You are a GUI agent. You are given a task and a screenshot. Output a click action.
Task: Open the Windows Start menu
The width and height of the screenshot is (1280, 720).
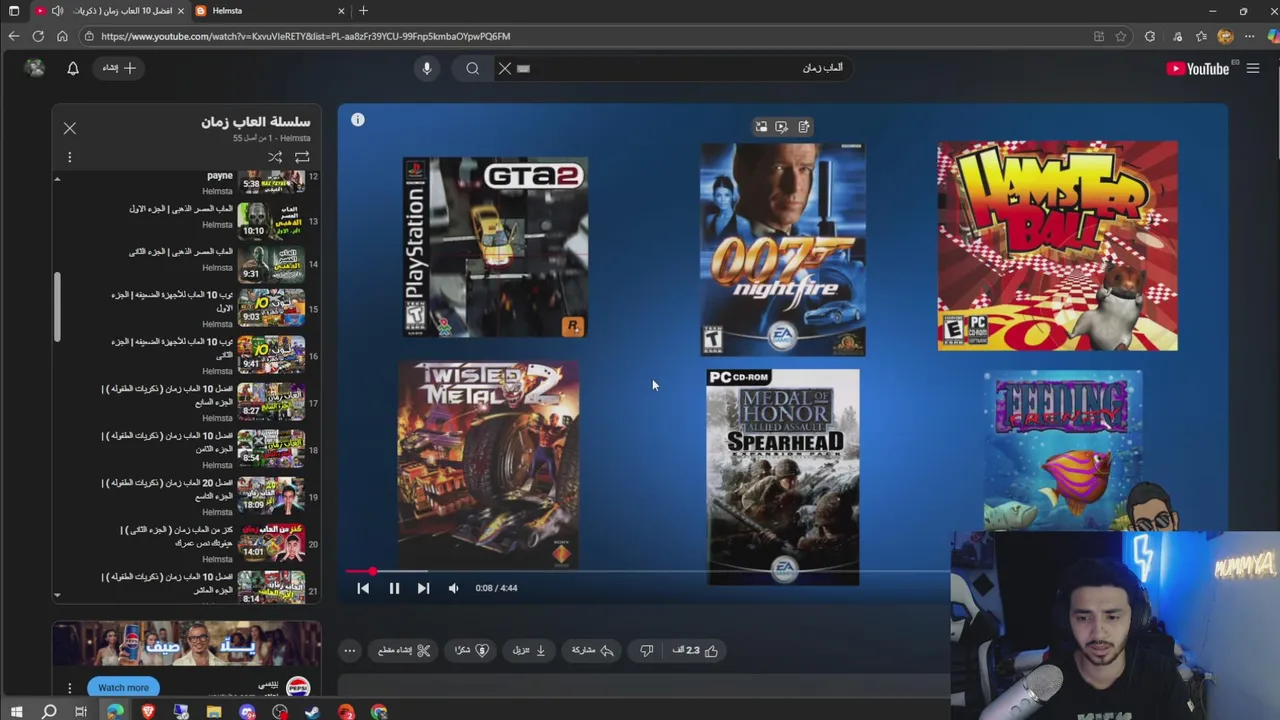click(16, 712)
